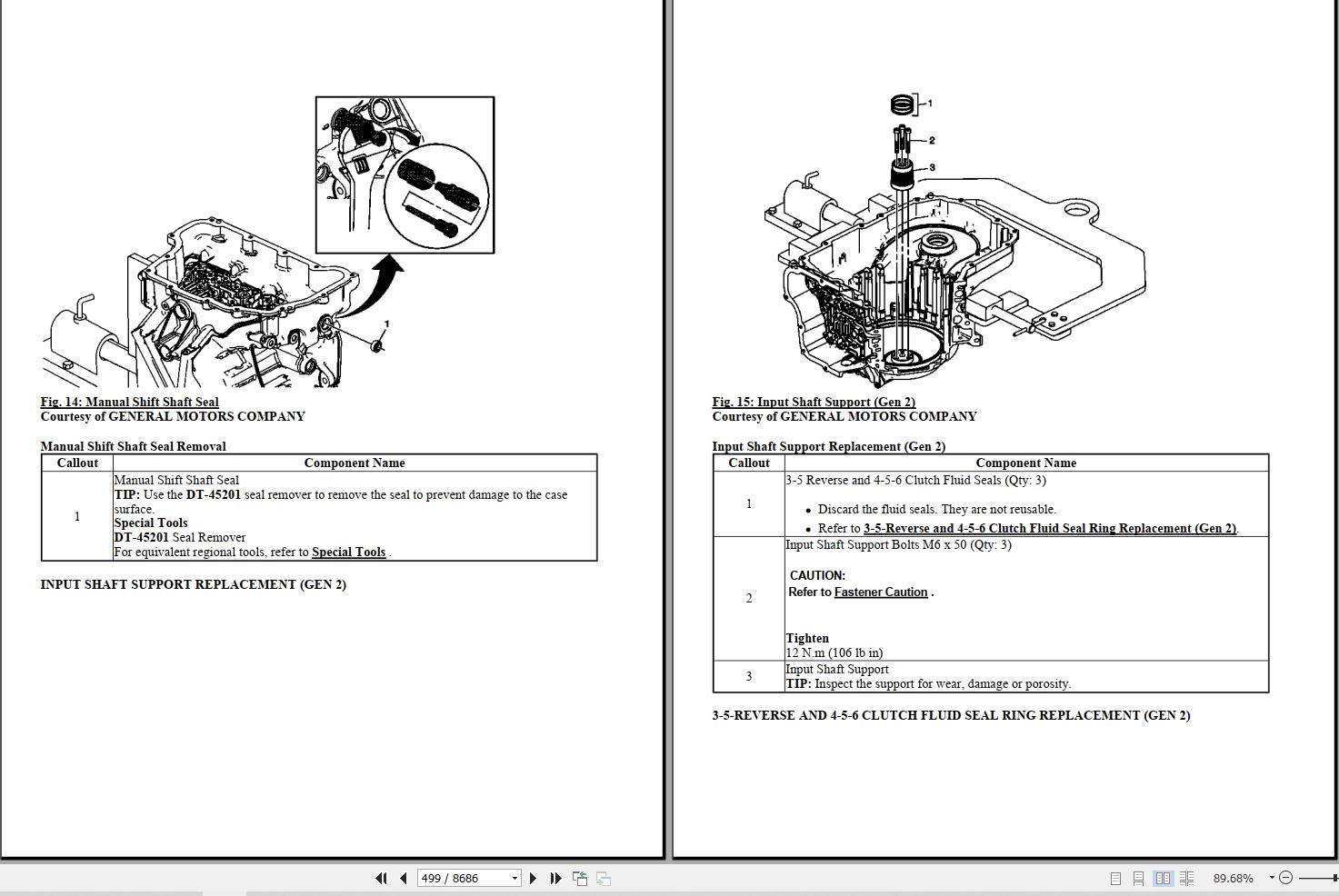Viewport: 1339px width, 896px height.
Task: Click the Clutch Fluid Seal Ring Replacement link
Action: [1051, 528]
